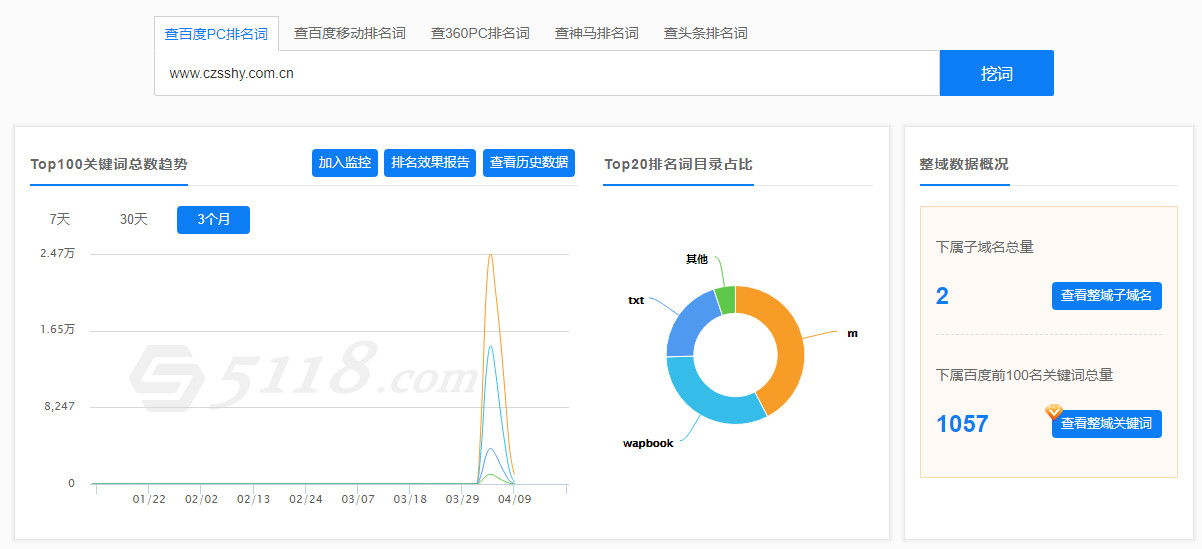Click the txt chart label
The image size is (1202, 549).
click(636, 300)
